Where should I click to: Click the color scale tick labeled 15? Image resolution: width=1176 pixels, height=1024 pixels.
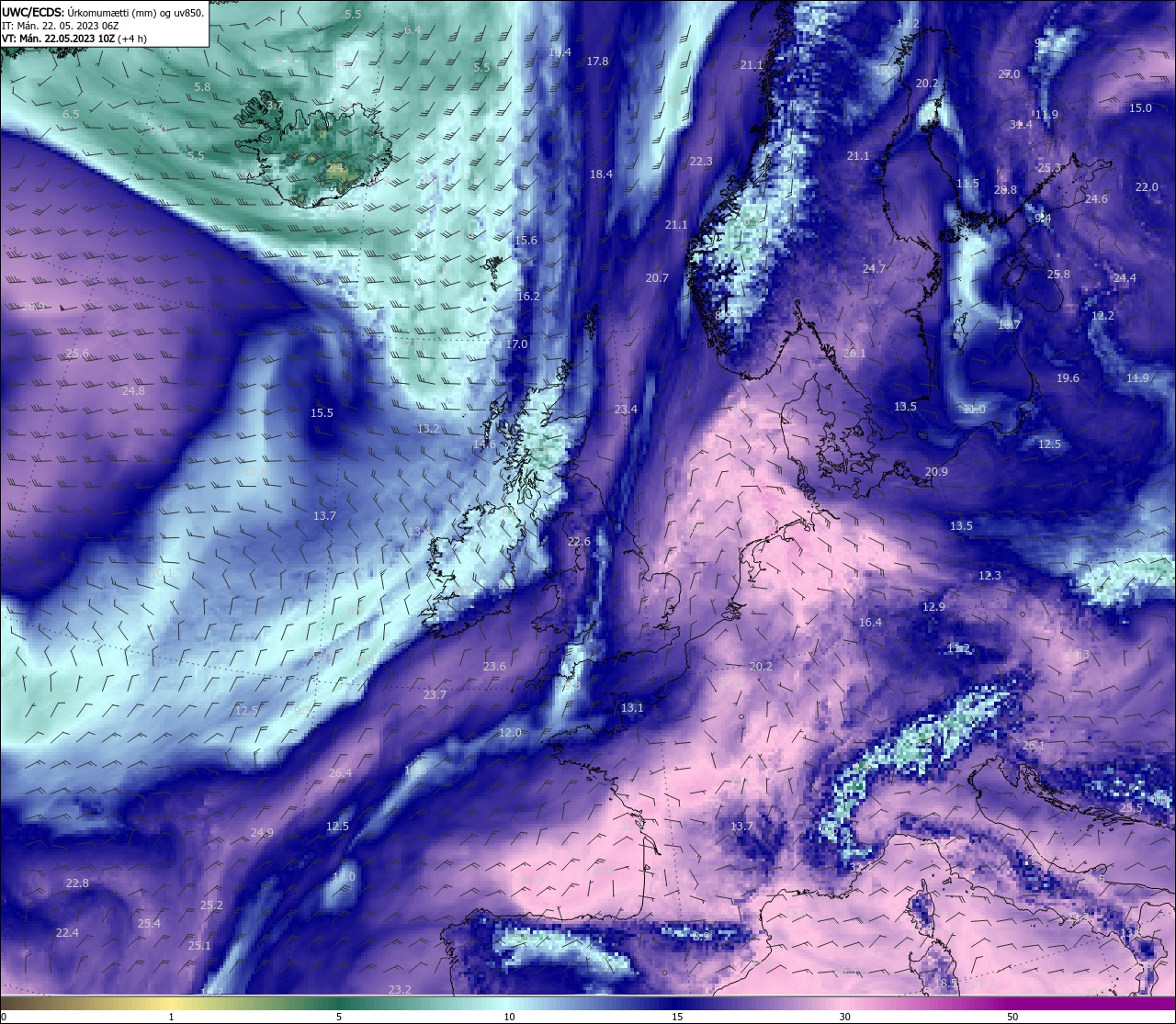click(x=677, y=1017)
